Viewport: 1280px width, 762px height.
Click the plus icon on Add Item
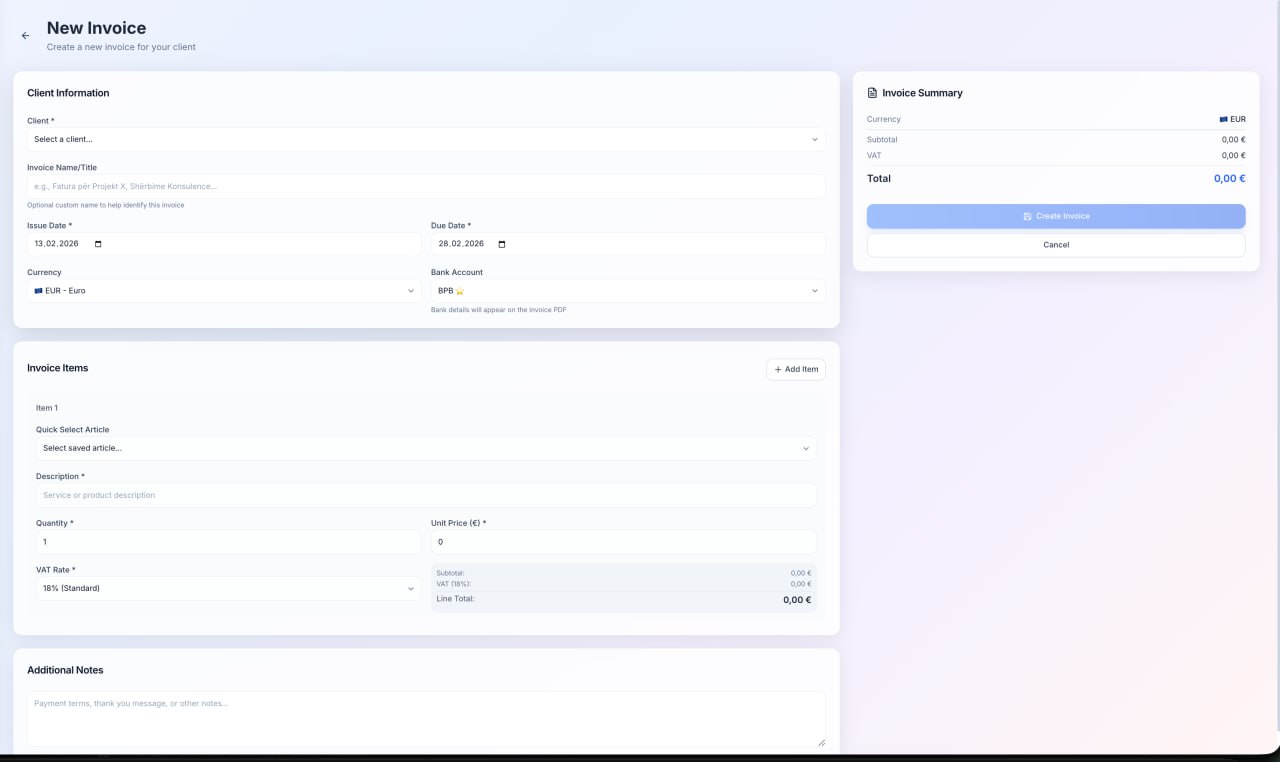[x=779, y=369]
